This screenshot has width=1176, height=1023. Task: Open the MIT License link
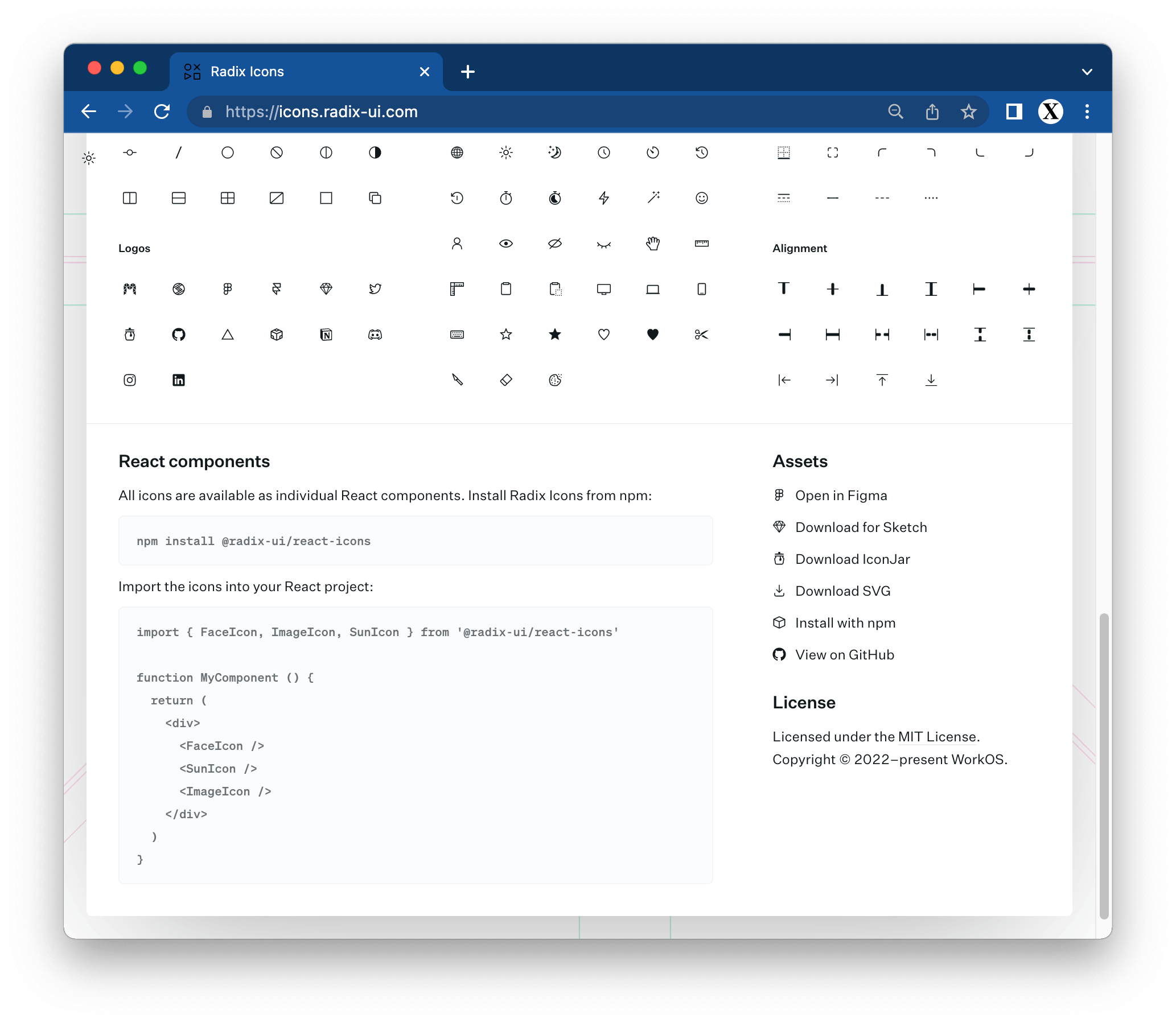(x=937, y=737)
